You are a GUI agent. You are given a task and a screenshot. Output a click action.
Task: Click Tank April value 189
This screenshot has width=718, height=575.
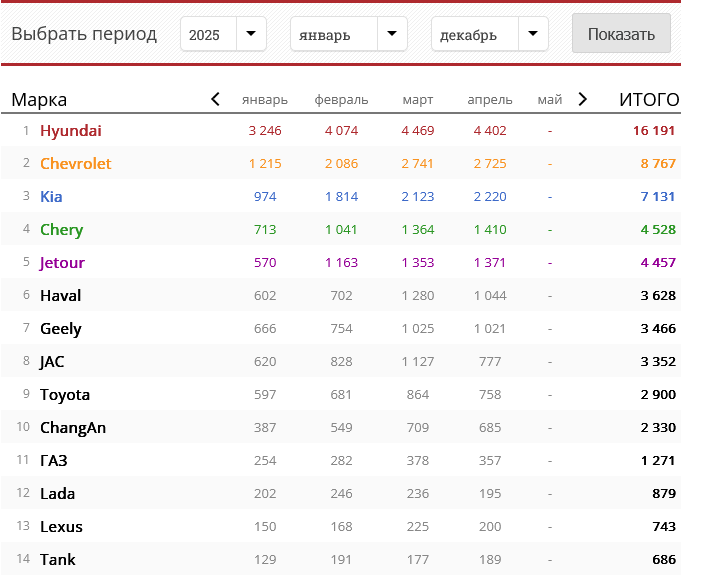tap(490, 559)
